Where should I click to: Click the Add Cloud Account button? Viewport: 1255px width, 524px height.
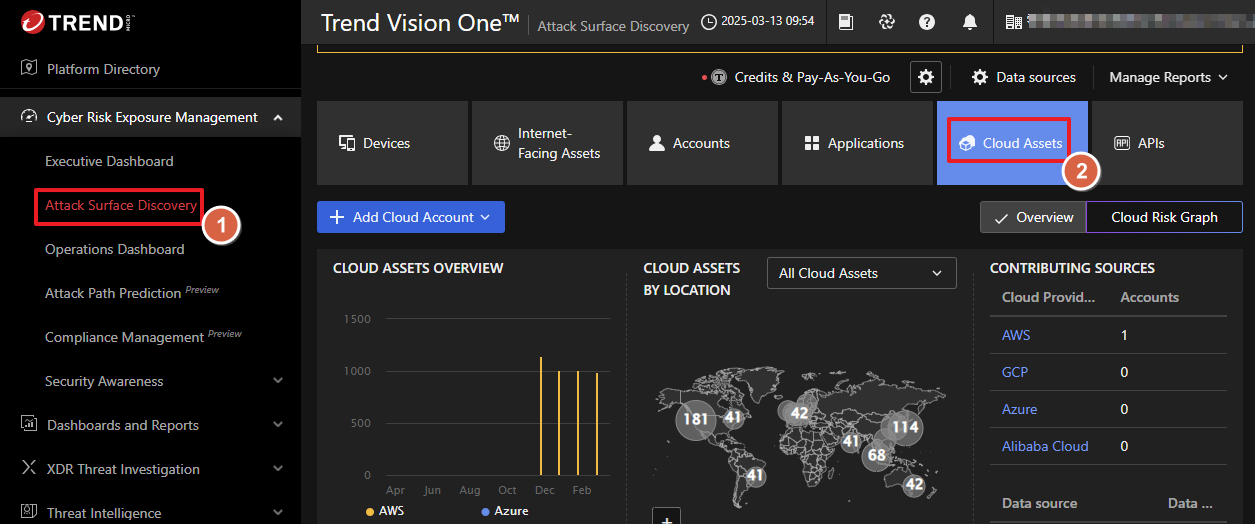coord(410,217)
